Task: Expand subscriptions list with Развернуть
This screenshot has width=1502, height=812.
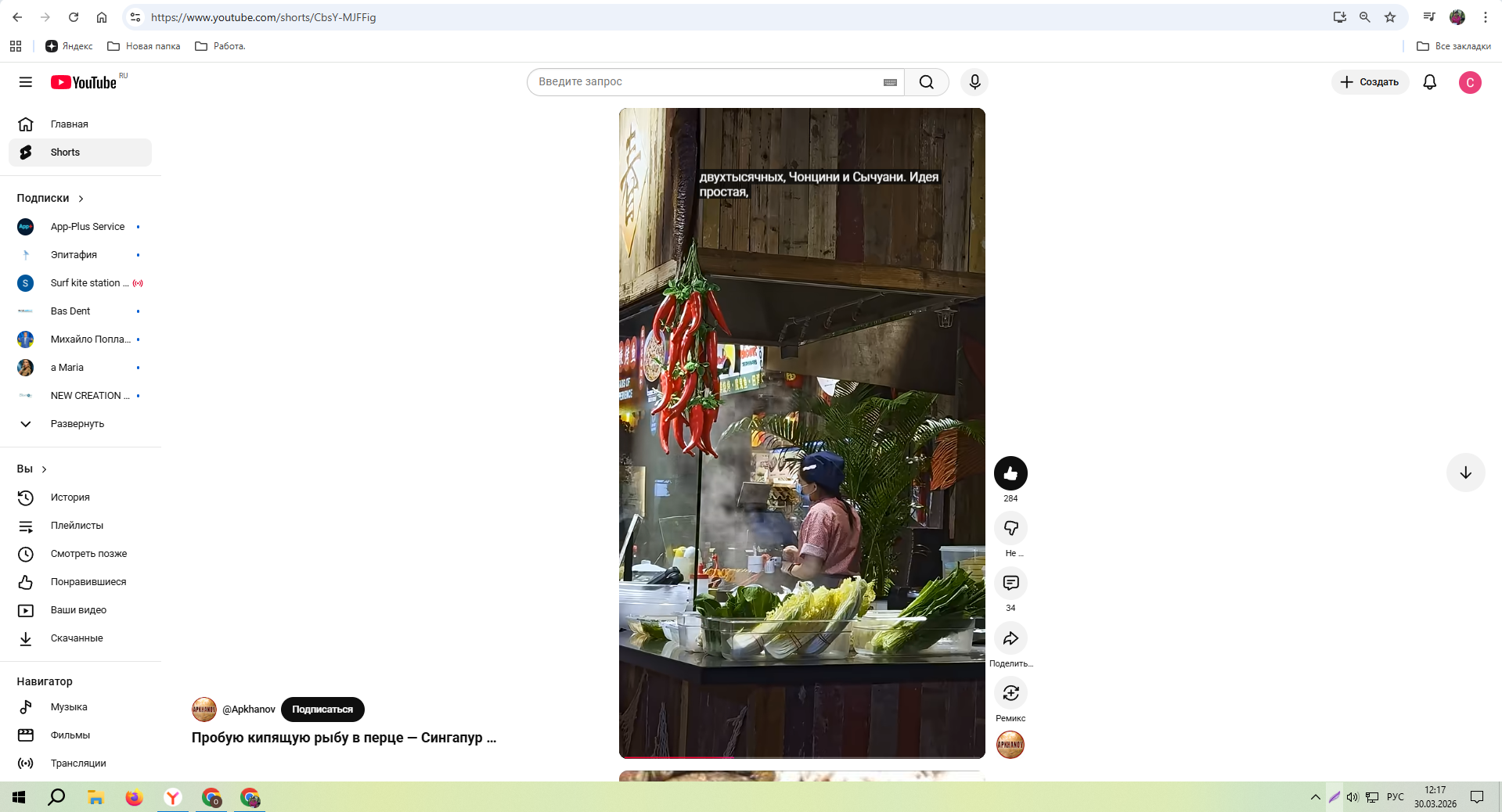Action: 80,424
